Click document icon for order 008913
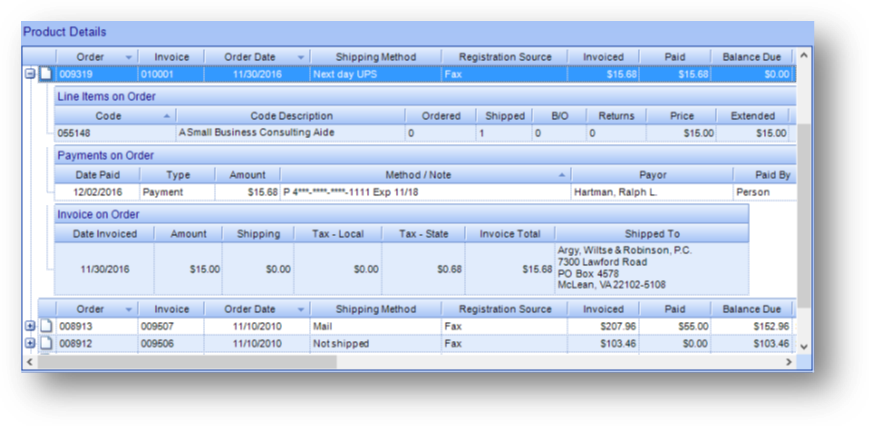Screen dimensions: 869x426 [45, 326]
